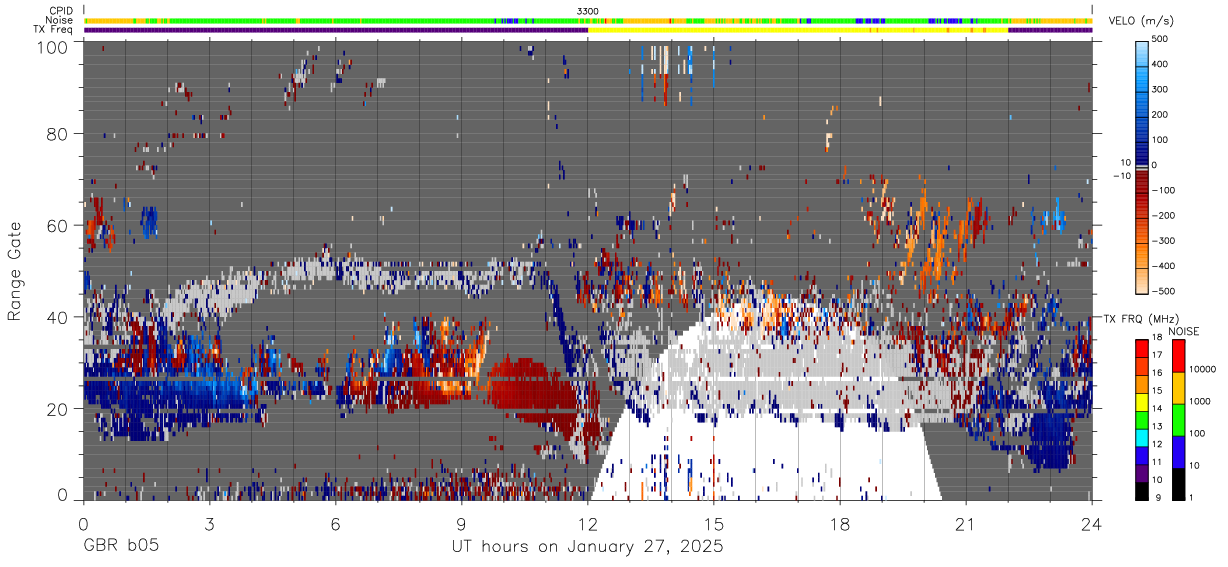1228x567 pixels.
Task: Click x-axis tick label 15
Action: coord(714,524)
